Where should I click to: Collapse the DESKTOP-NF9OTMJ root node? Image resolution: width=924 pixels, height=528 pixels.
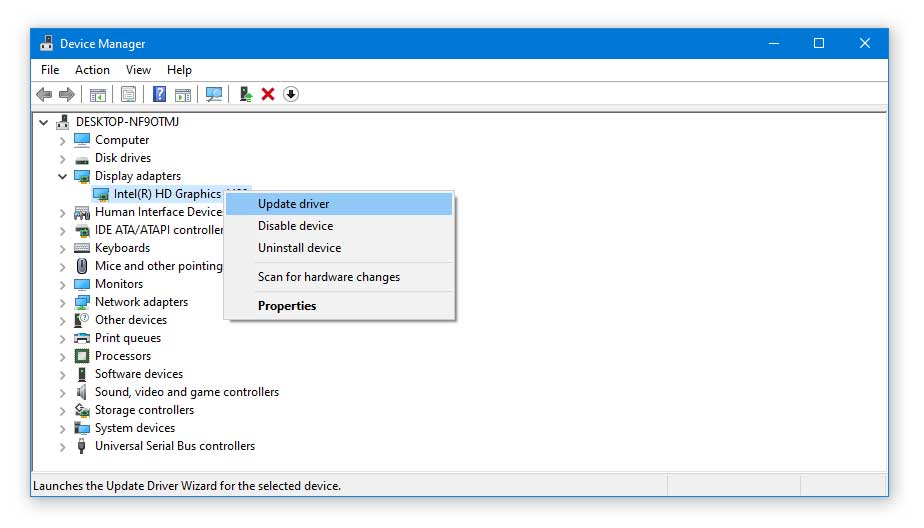[x=44, y=123]
